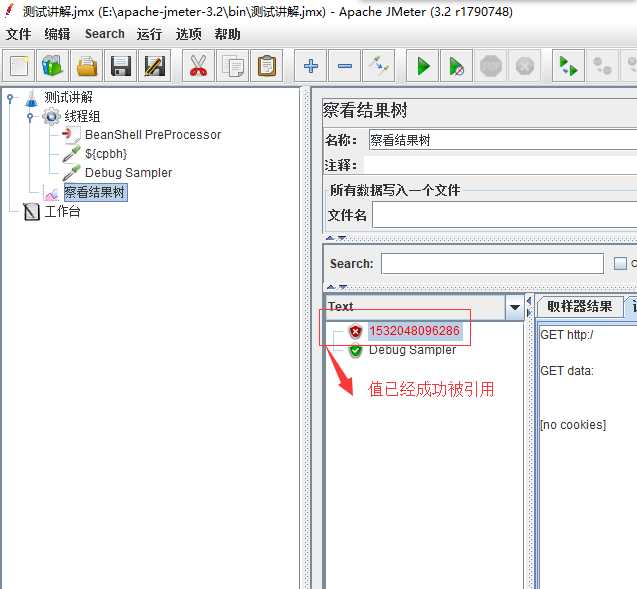This screenshot has height=589, width=637.
Task: Click the greyed Shutdown icon
Action: click(525, 66)
